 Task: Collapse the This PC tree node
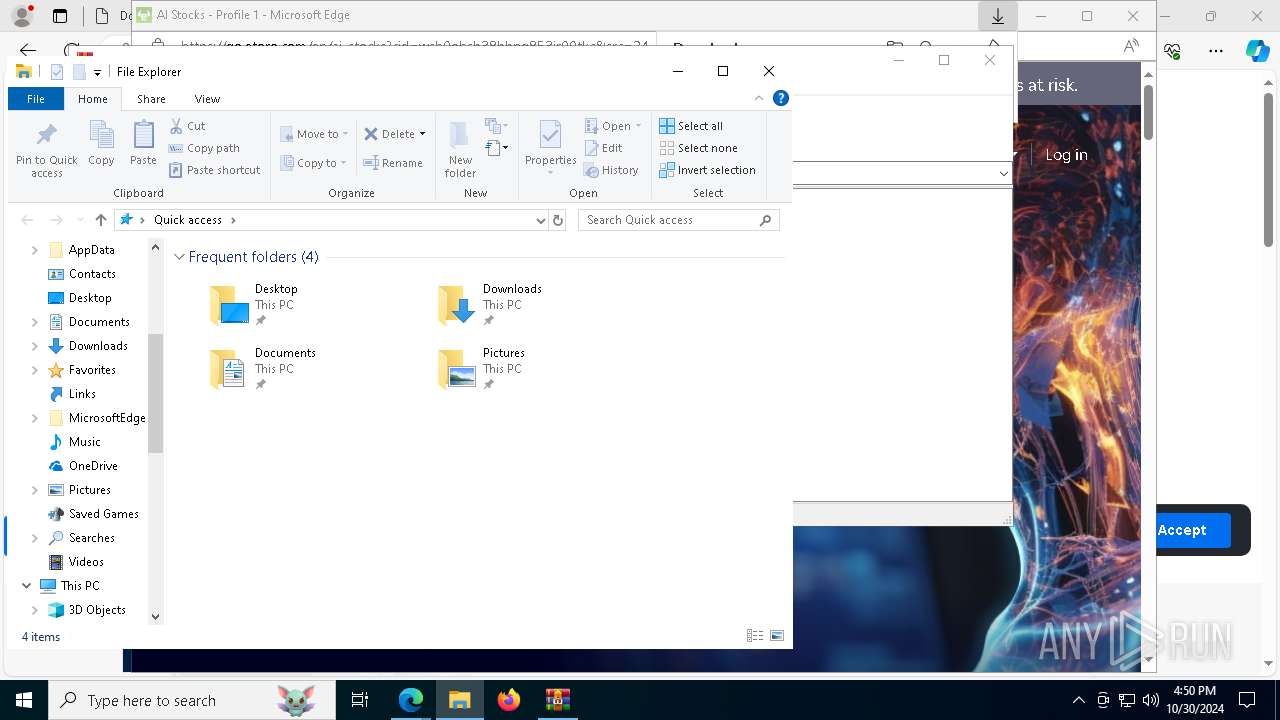click(x=26, y=586)
